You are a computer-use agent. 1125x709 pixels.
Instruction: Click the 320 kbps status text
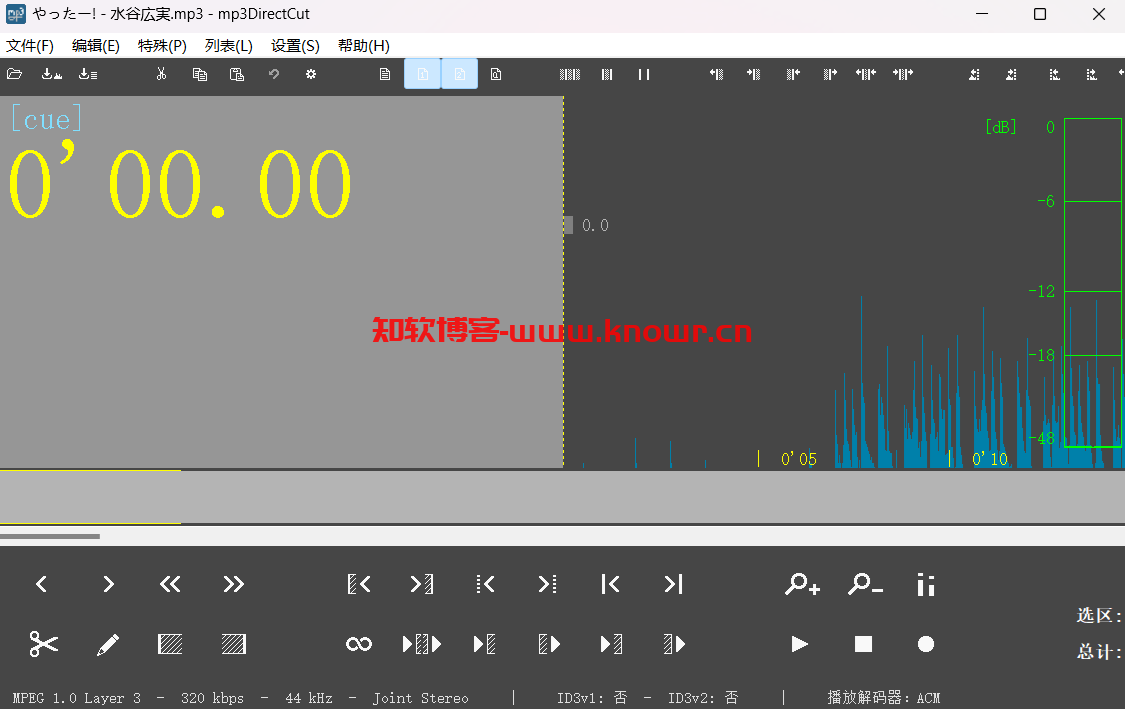212,698
